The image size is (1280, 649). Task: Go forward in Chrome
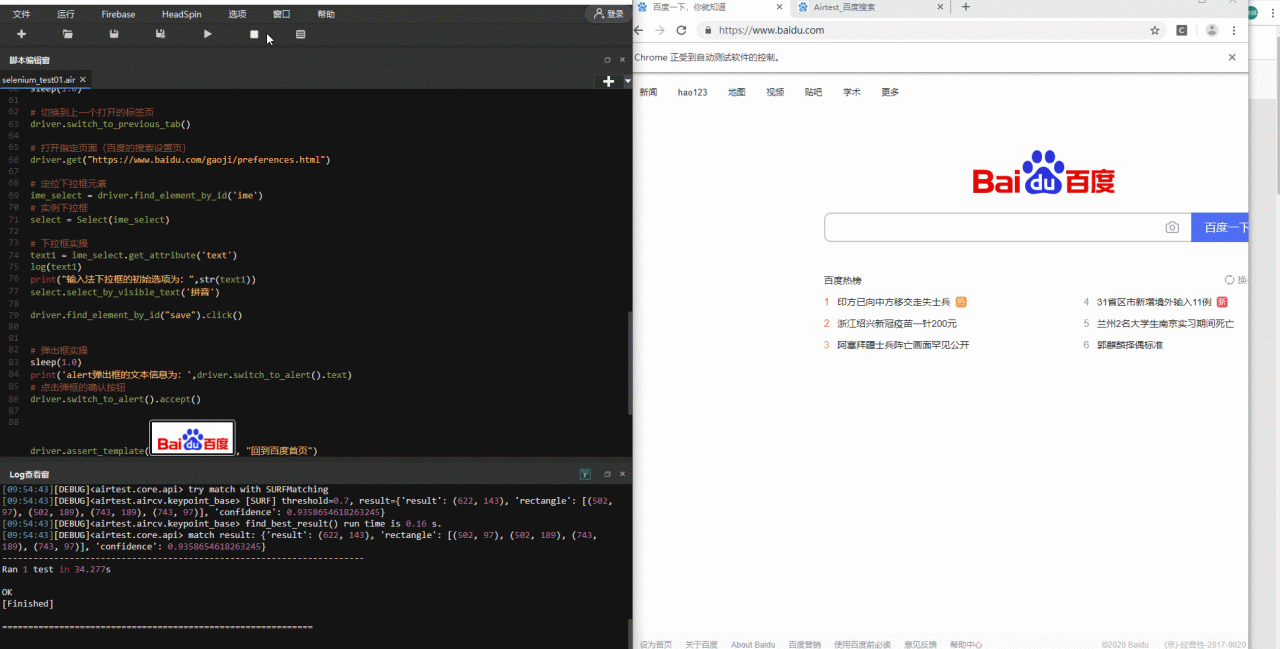[660, 30]
